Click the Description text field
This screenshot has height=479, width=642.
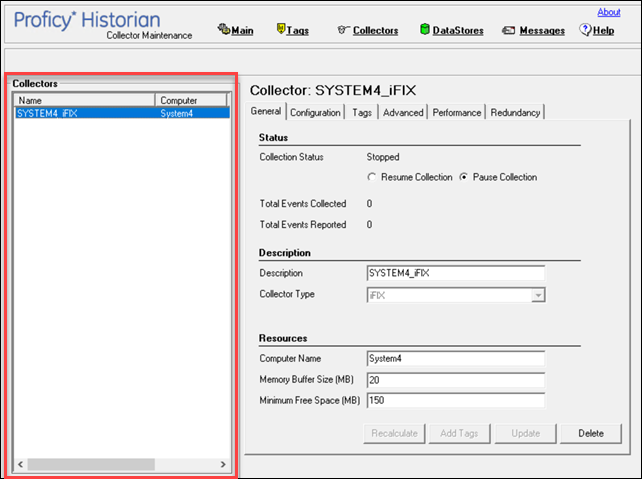coord(456,273)
